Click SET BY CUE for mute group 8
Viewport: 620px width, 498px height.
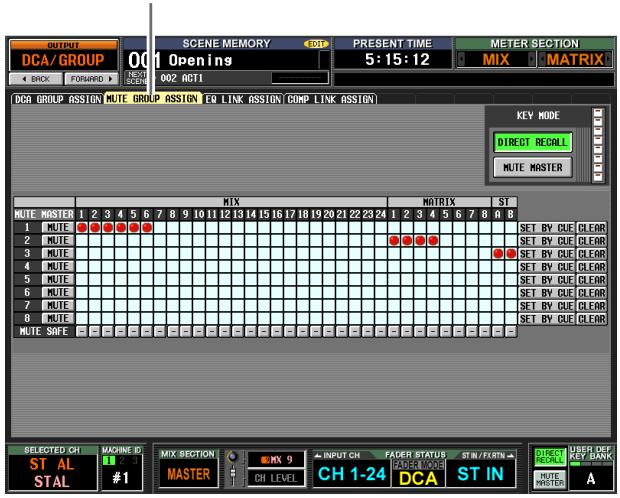[x=546, y=319]
